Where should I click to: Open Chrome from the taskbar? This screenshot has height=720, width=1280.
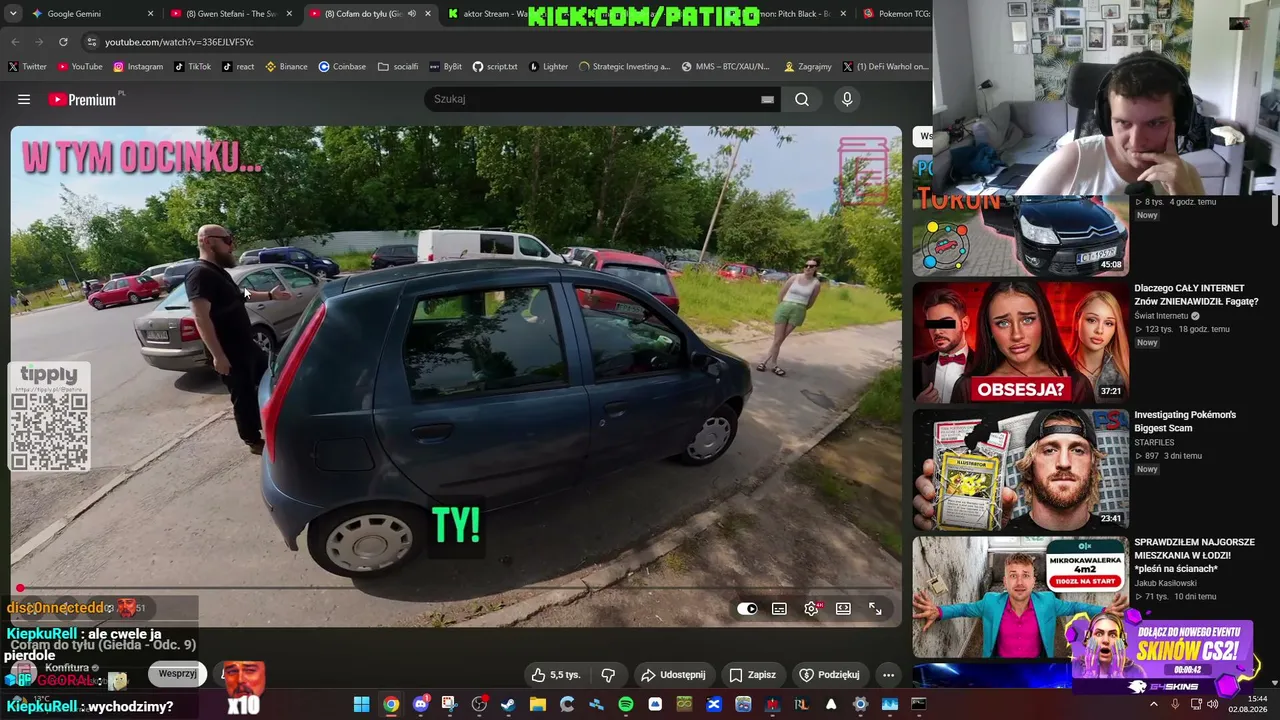(391, 704)
